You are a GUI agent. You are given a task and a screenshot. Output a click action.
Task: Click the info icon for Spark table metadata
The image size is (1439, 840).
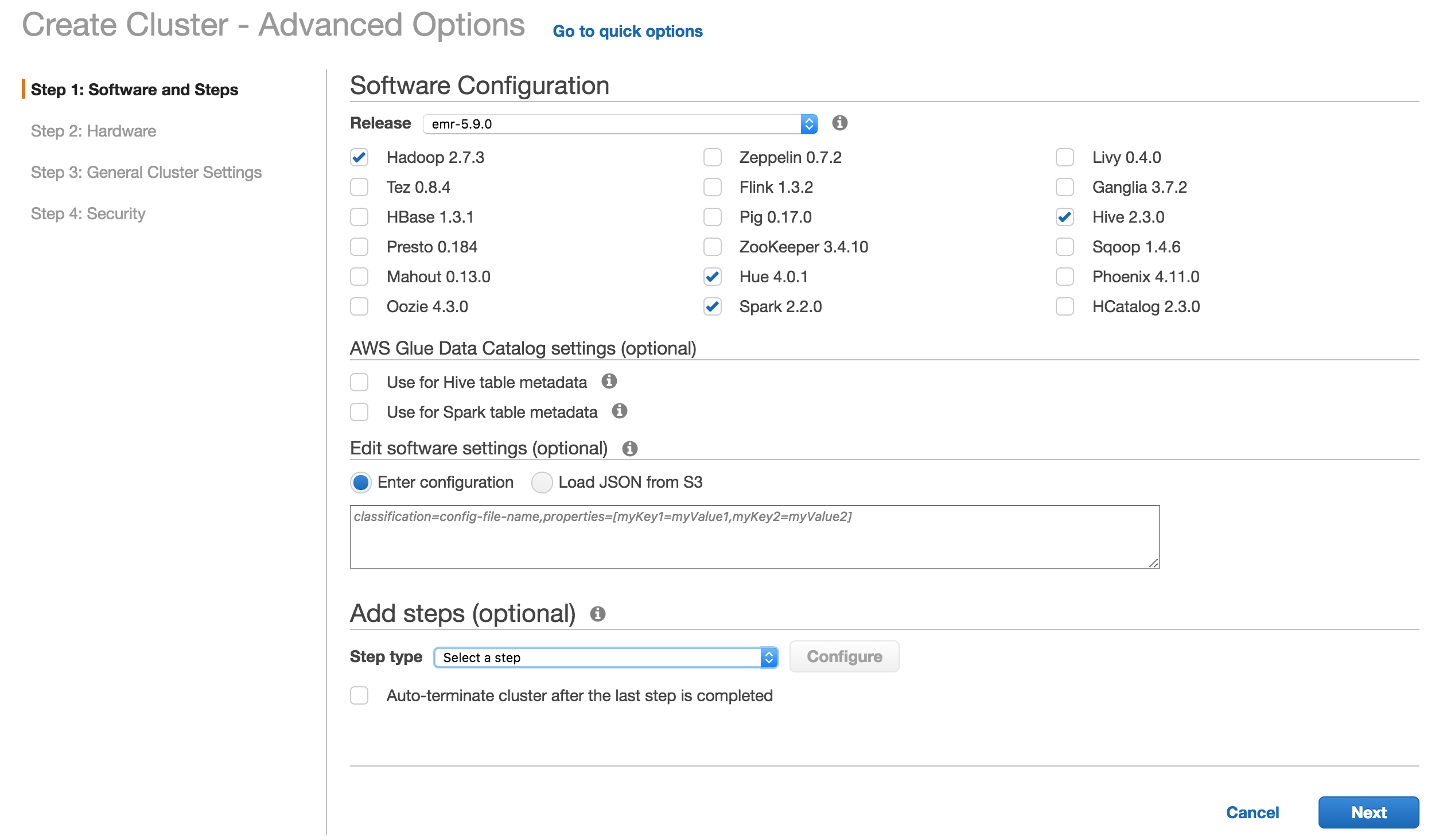click(619, 411)
